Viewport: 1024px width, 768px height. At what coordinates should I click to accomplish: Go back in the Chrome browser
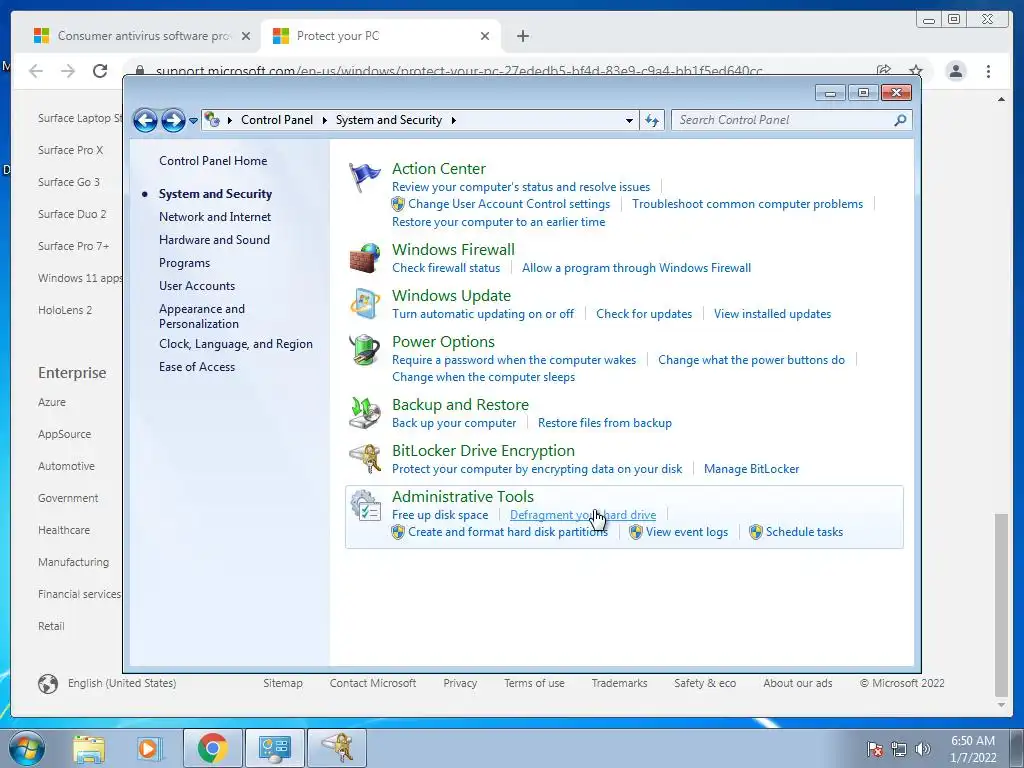(36, 71)
